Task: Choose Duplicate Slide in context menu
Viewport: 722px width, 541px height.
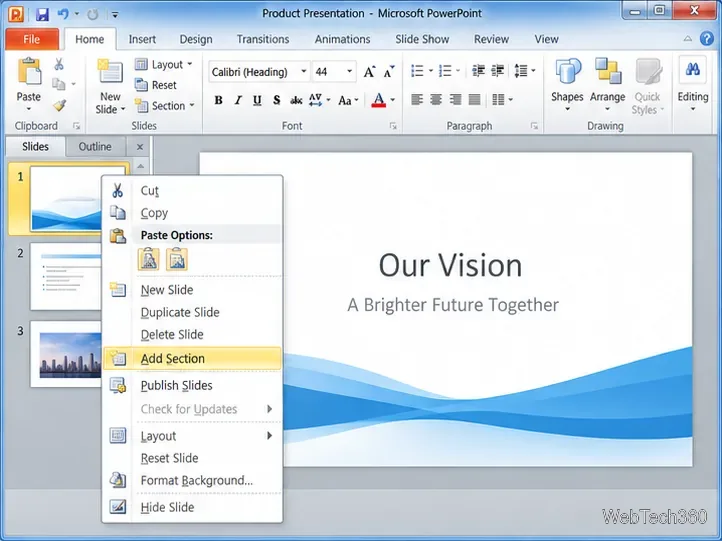Action: (x=192, y=312)
